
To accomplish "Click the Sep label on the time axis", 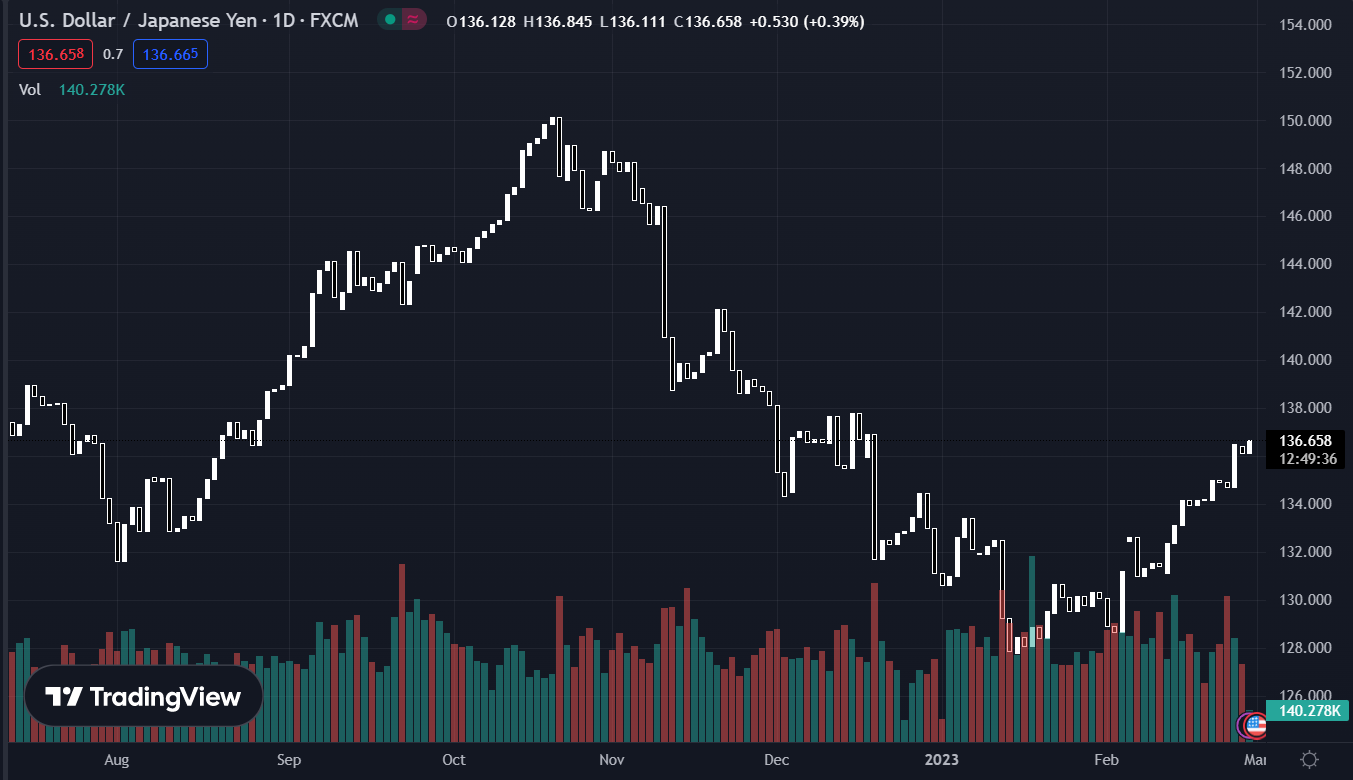I will pyautogui.click(x=288, y=760).
